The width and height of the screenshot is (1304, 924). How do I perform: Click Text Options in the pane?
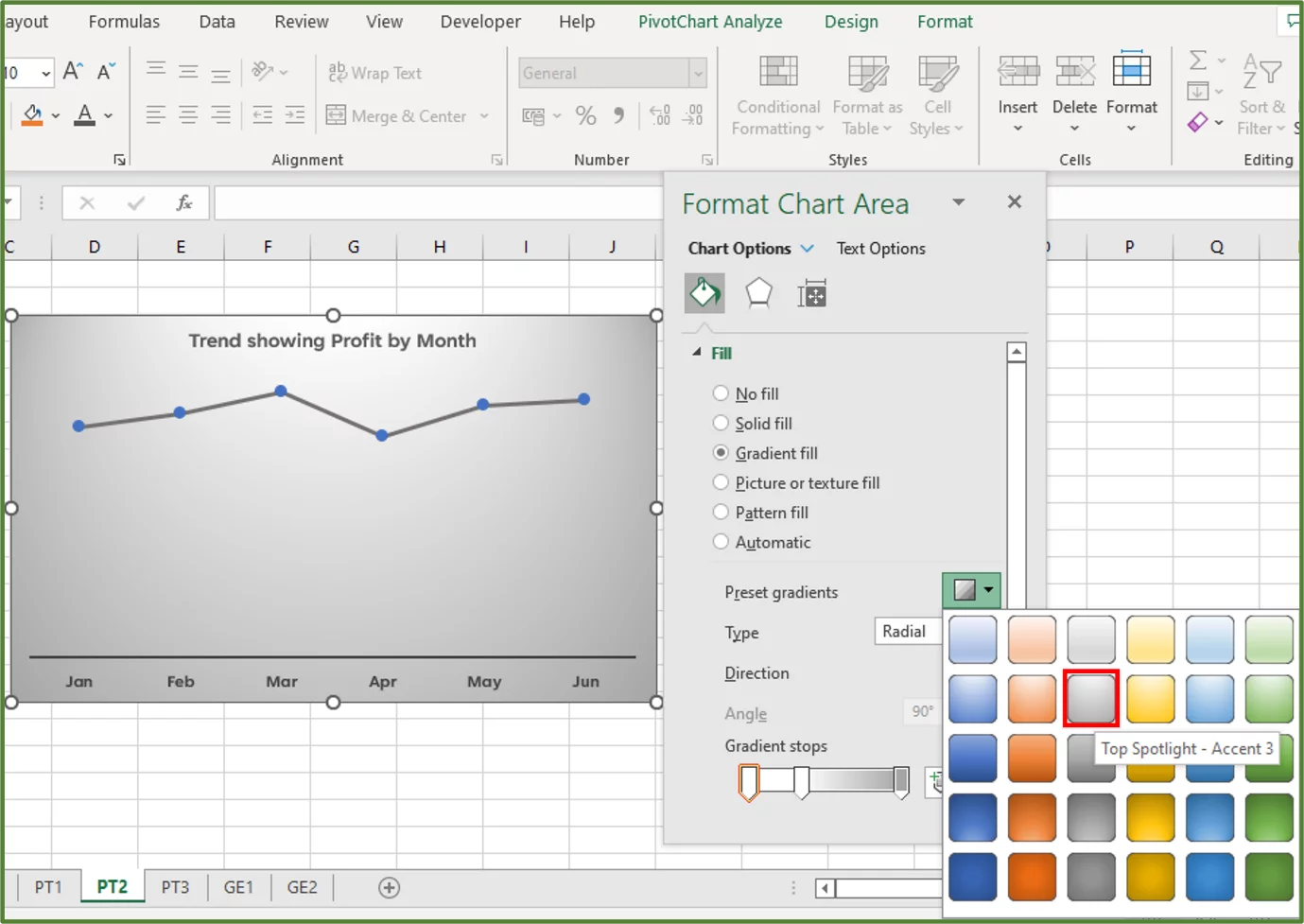[880, 248]
